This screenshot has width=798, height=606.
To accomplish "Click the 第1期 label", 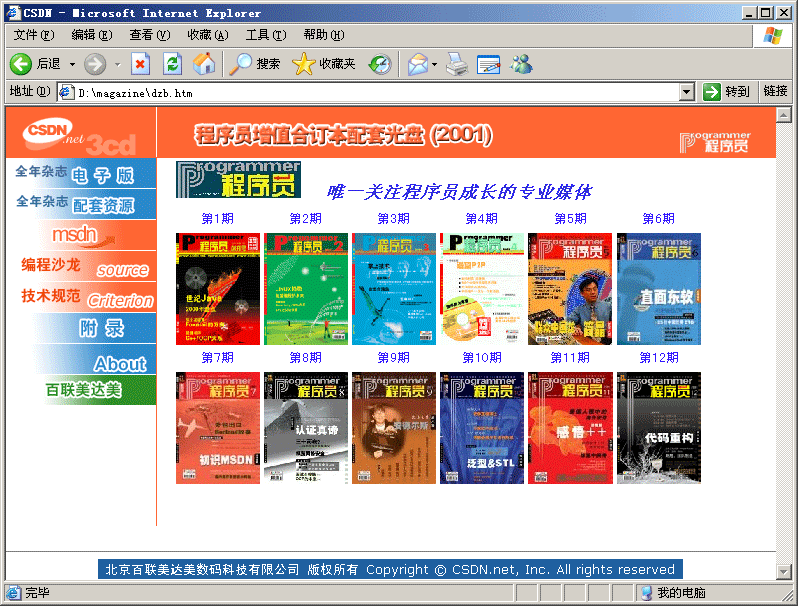I will pos(217,219).
